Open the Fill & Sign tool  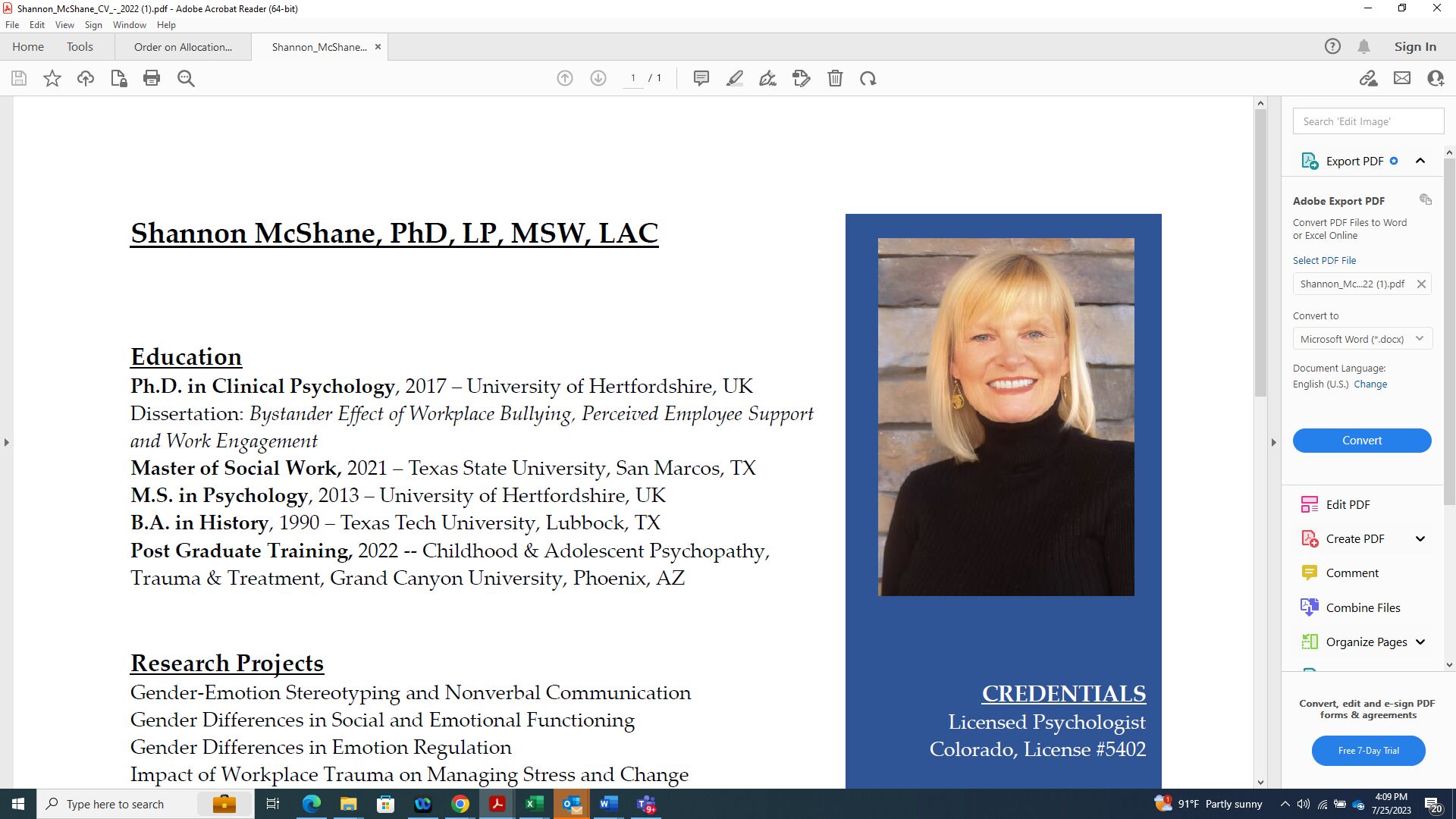pos(767,78)
